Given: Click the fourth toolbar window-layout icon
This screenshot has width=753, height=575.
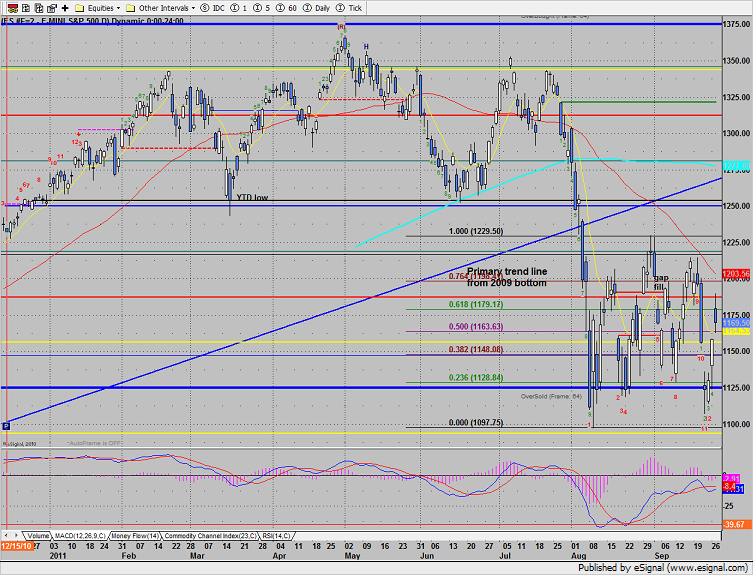Looking at the screenshot, I should 52,8.
